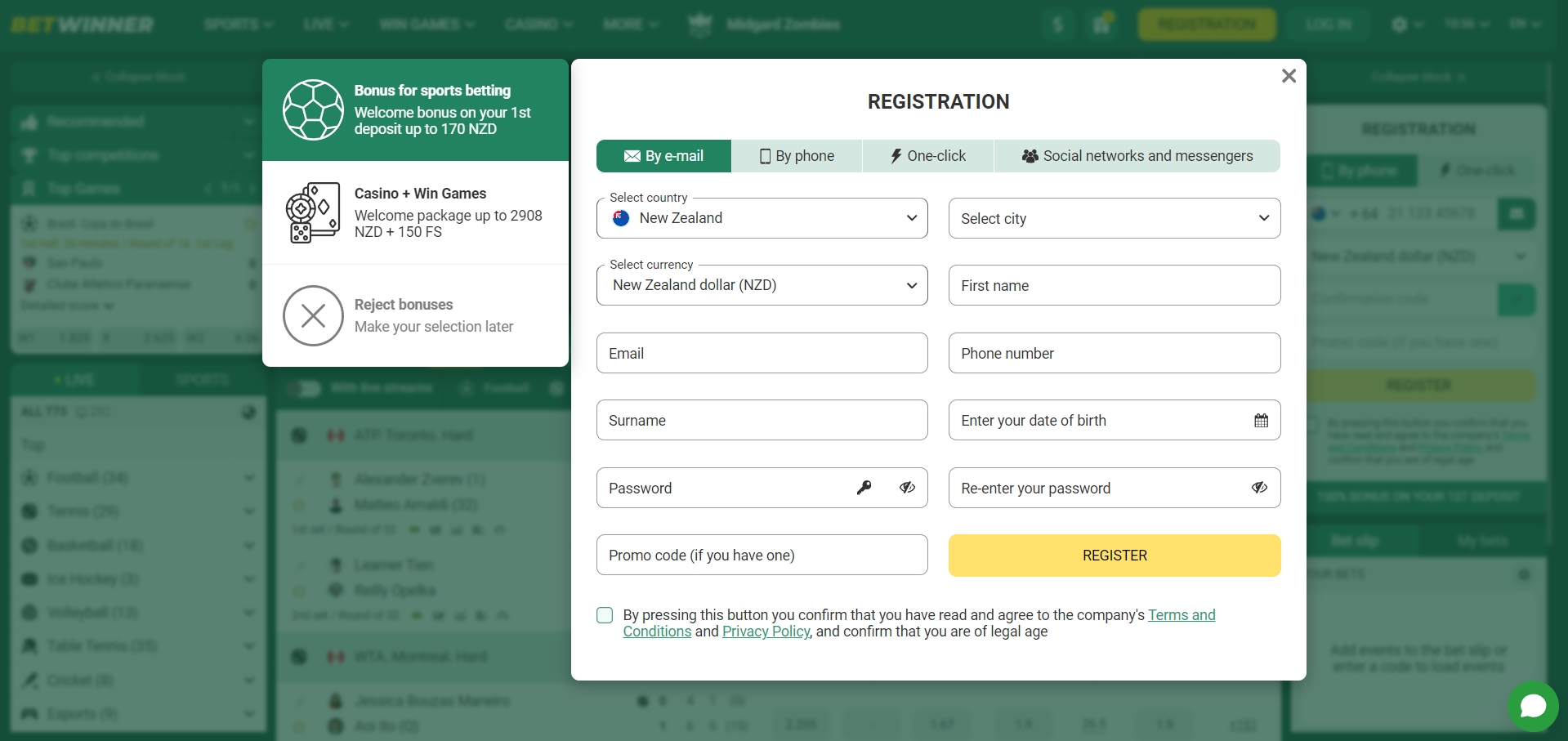Switch to By phone registration tab

[797, 156]
